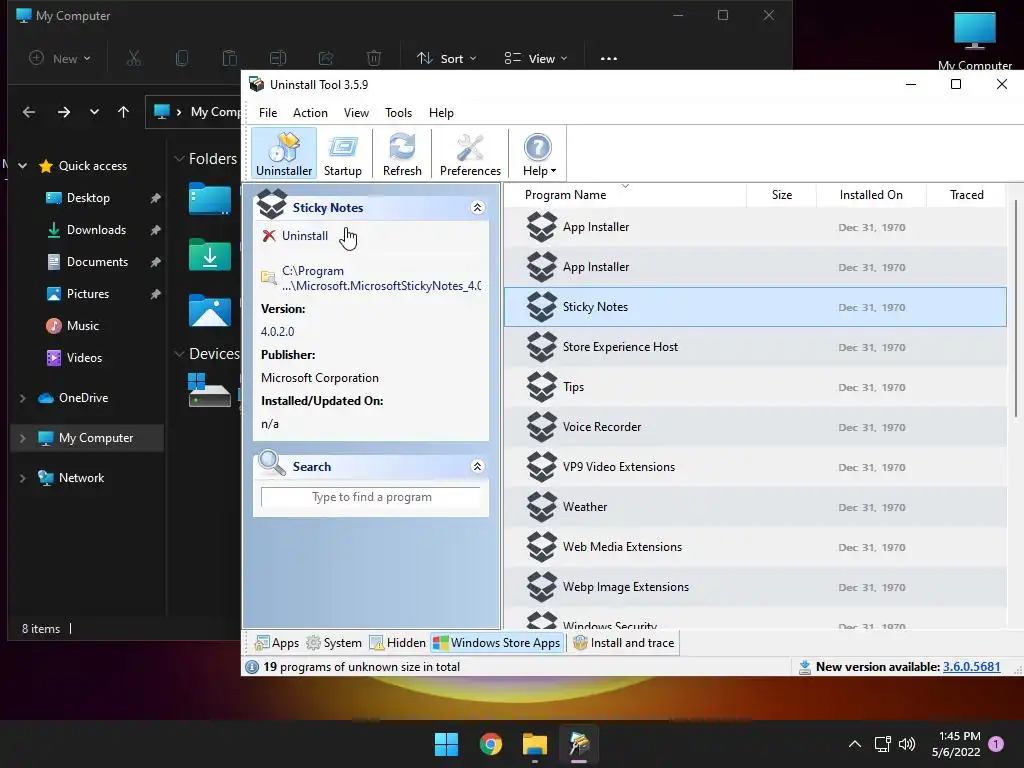This screenshot has width=1024, height=768.
Task: Collapse the Search panel
Action: click(477, 466)
